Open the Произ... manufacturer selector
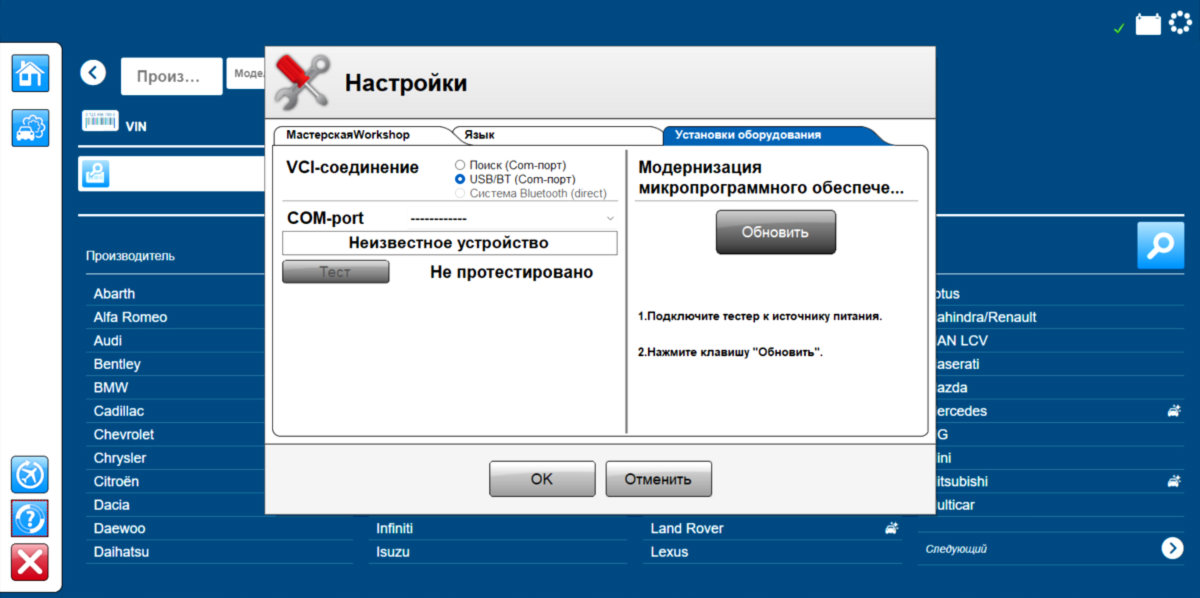Viewport: 1200px width, 598px height. [x=171, y=76]
